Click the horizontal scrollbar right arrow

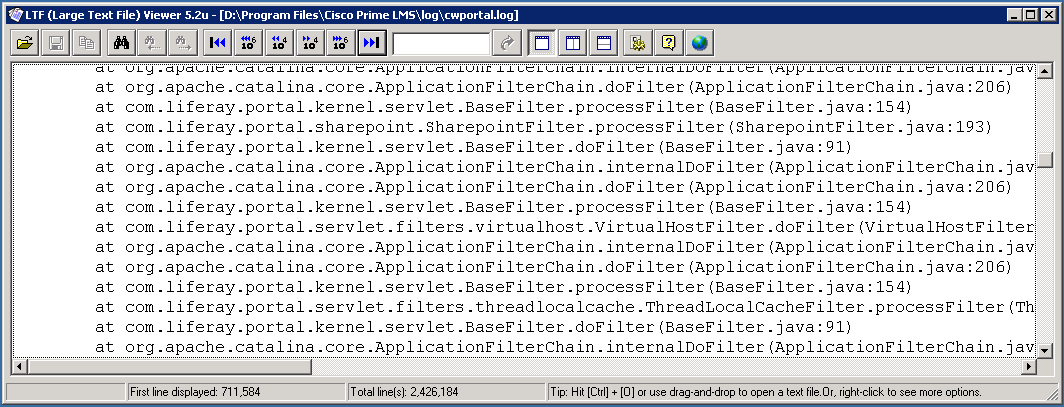tap(1029, 366)
